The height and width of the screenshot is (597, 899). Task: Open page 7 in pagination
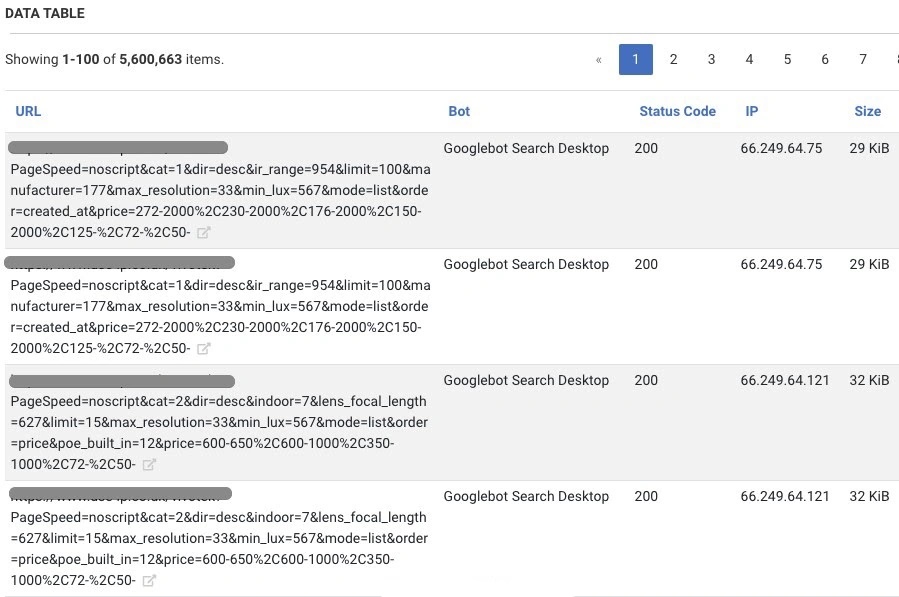point(863,60)
